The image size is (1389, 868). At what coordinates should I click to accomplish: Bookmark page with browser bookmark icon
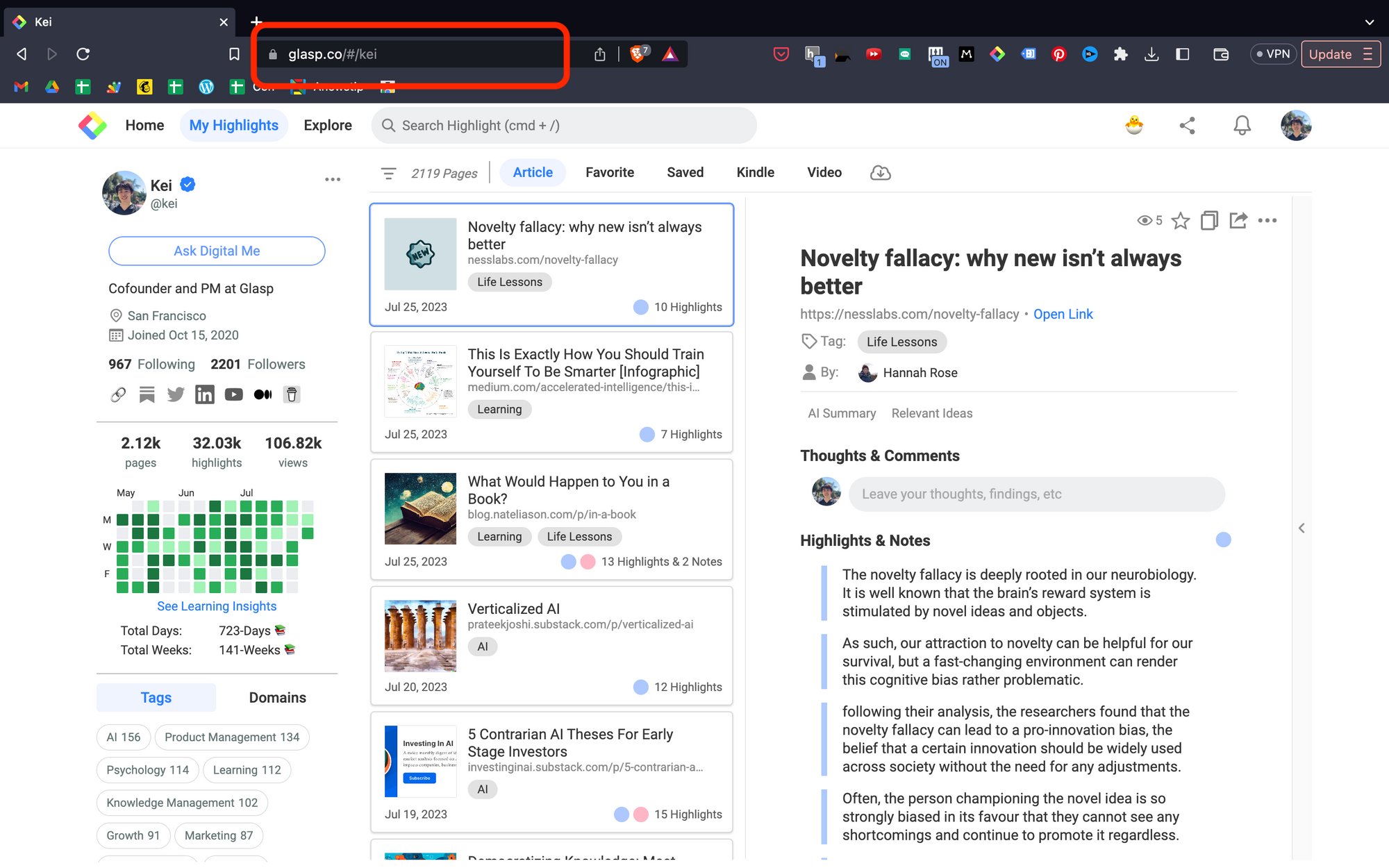click(234, 54)
